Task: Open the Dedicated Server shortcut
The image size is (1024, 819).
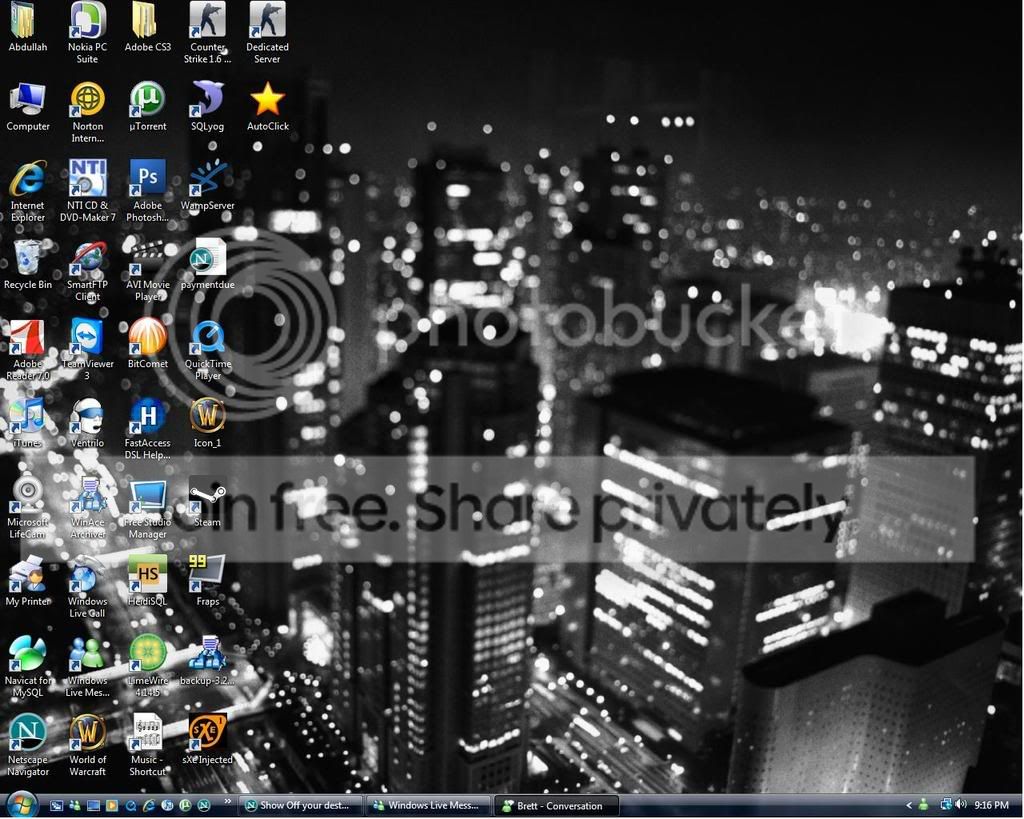Action: (x=267, y=31)
